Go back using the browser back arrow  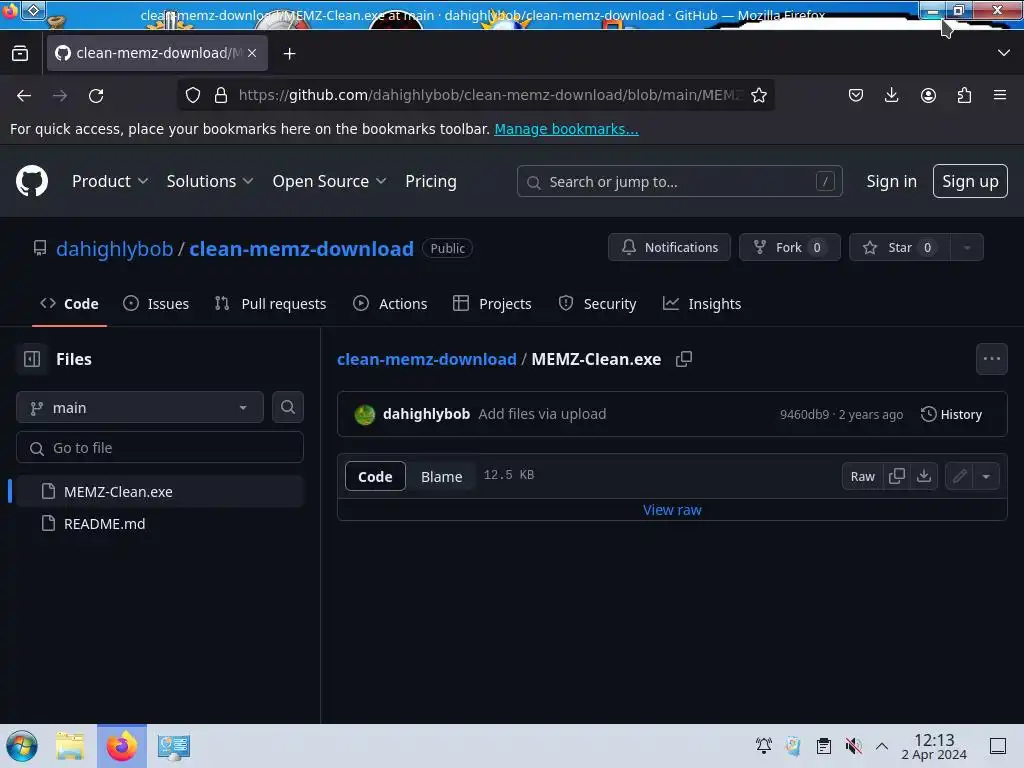pyautogui.click(x=24, y=96)
